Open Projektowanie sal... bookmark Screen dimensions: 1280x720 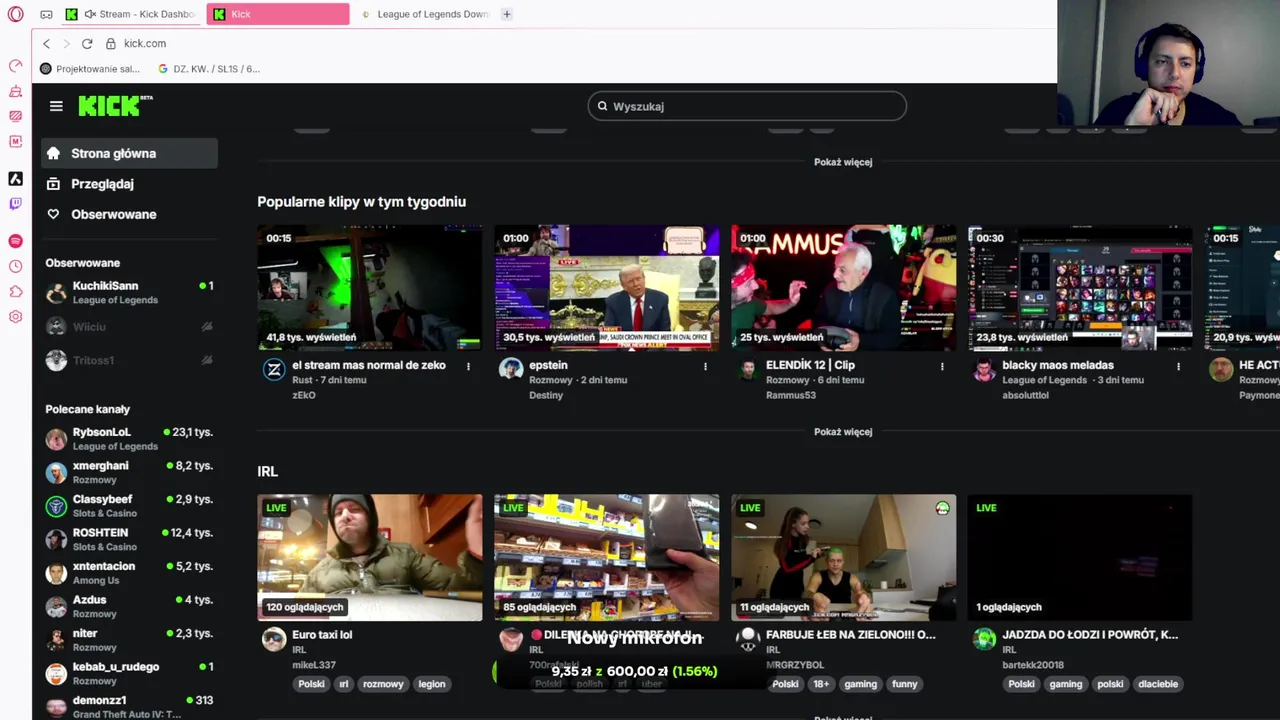pos(90,69)
